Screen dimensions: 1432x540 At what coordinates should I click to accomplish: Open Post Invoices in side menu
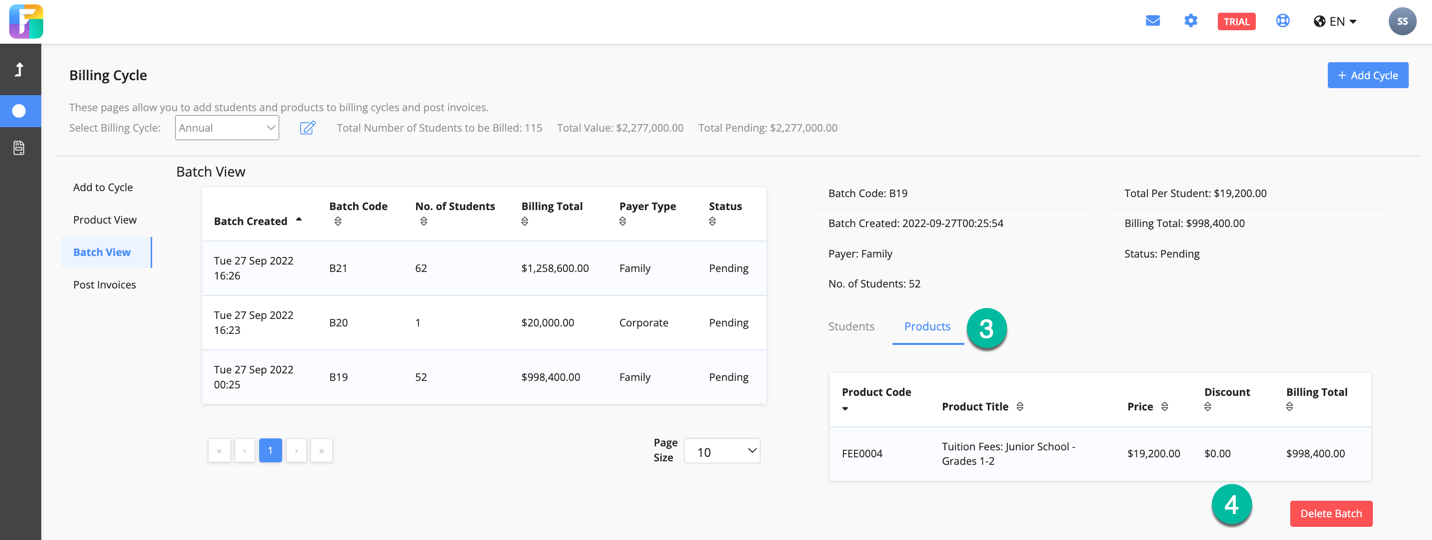click(x=104, y=285)
